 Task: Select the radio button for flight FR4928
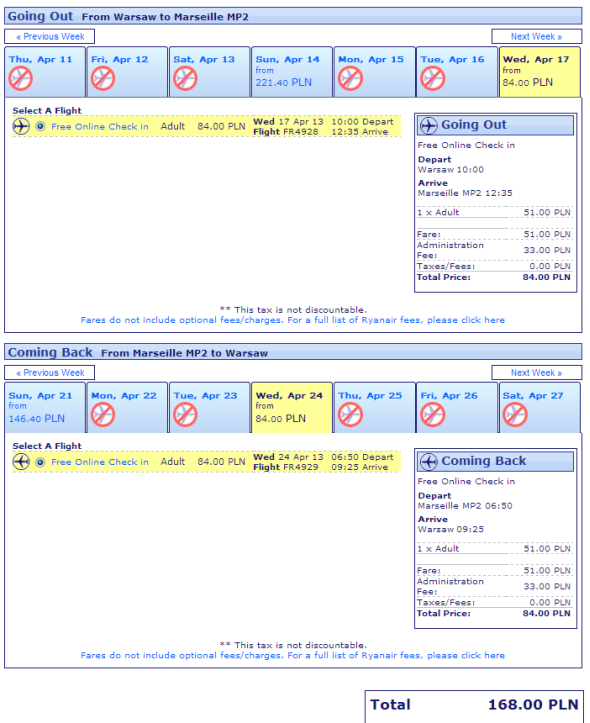(x=41, y=126)
